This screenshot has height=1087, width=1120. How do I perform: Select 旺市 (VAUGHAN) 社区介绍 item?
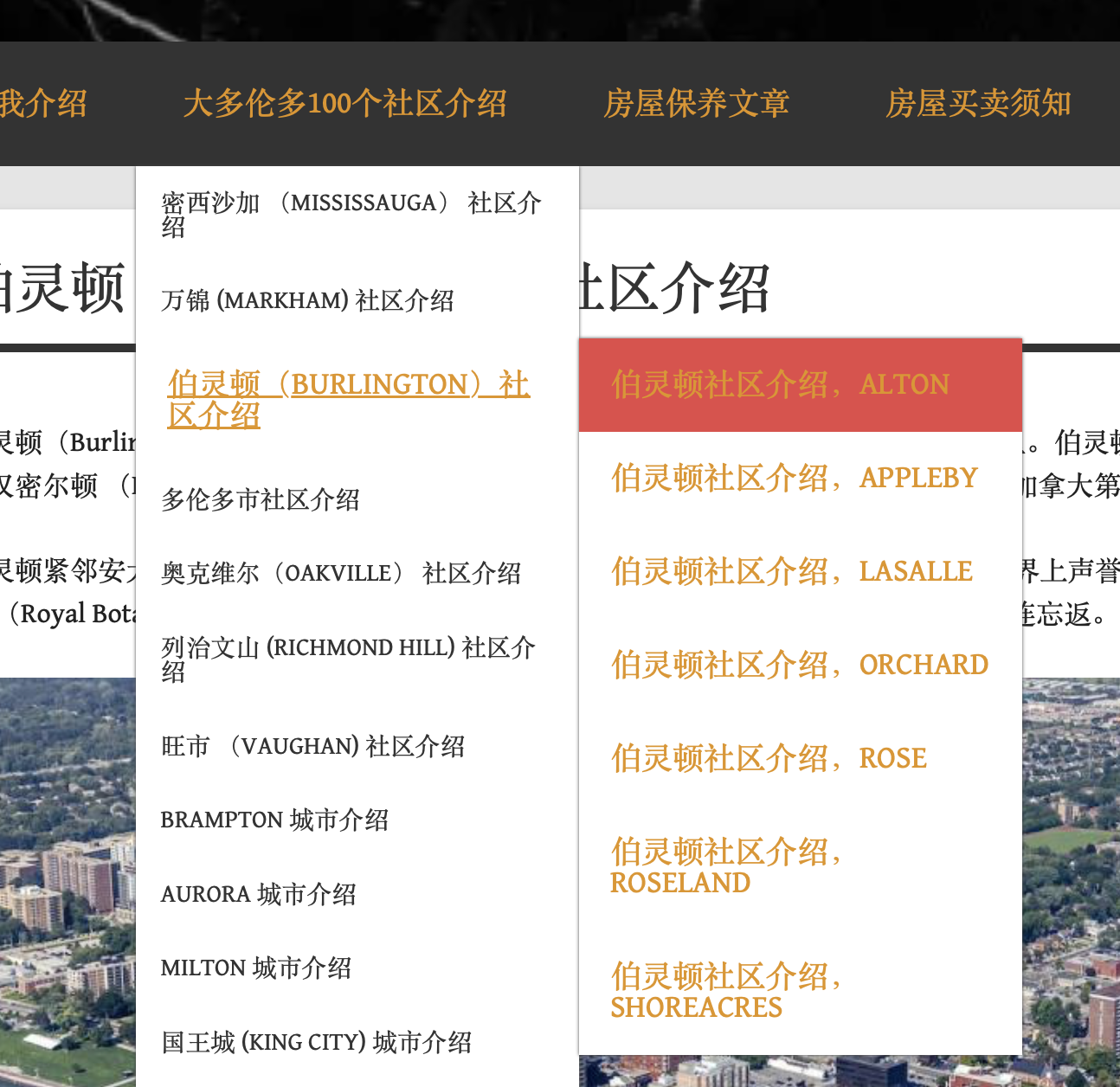coord(312,747)
